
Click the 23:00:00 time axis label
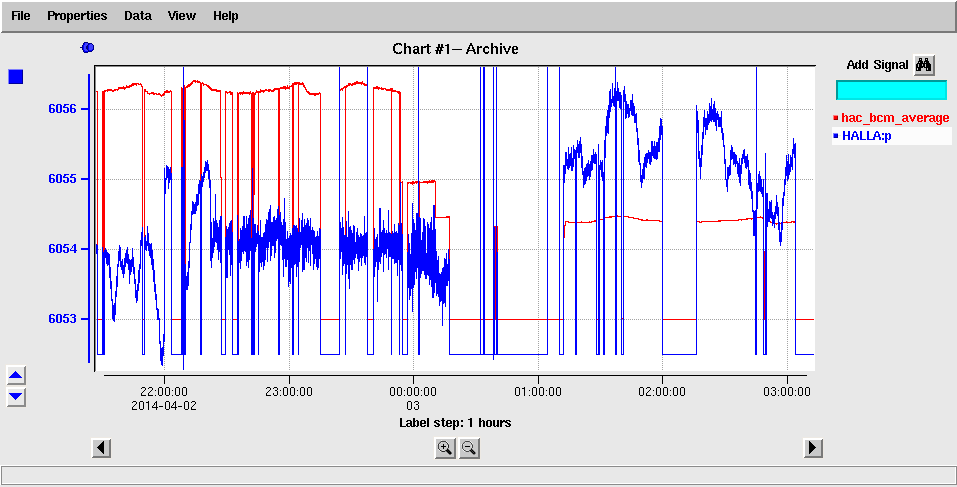289,392
